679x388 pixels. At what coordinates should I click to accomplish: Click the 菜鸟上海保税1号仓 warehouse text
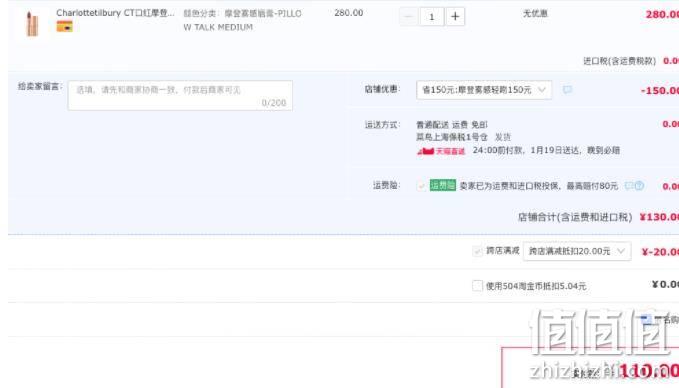(452, 137)
